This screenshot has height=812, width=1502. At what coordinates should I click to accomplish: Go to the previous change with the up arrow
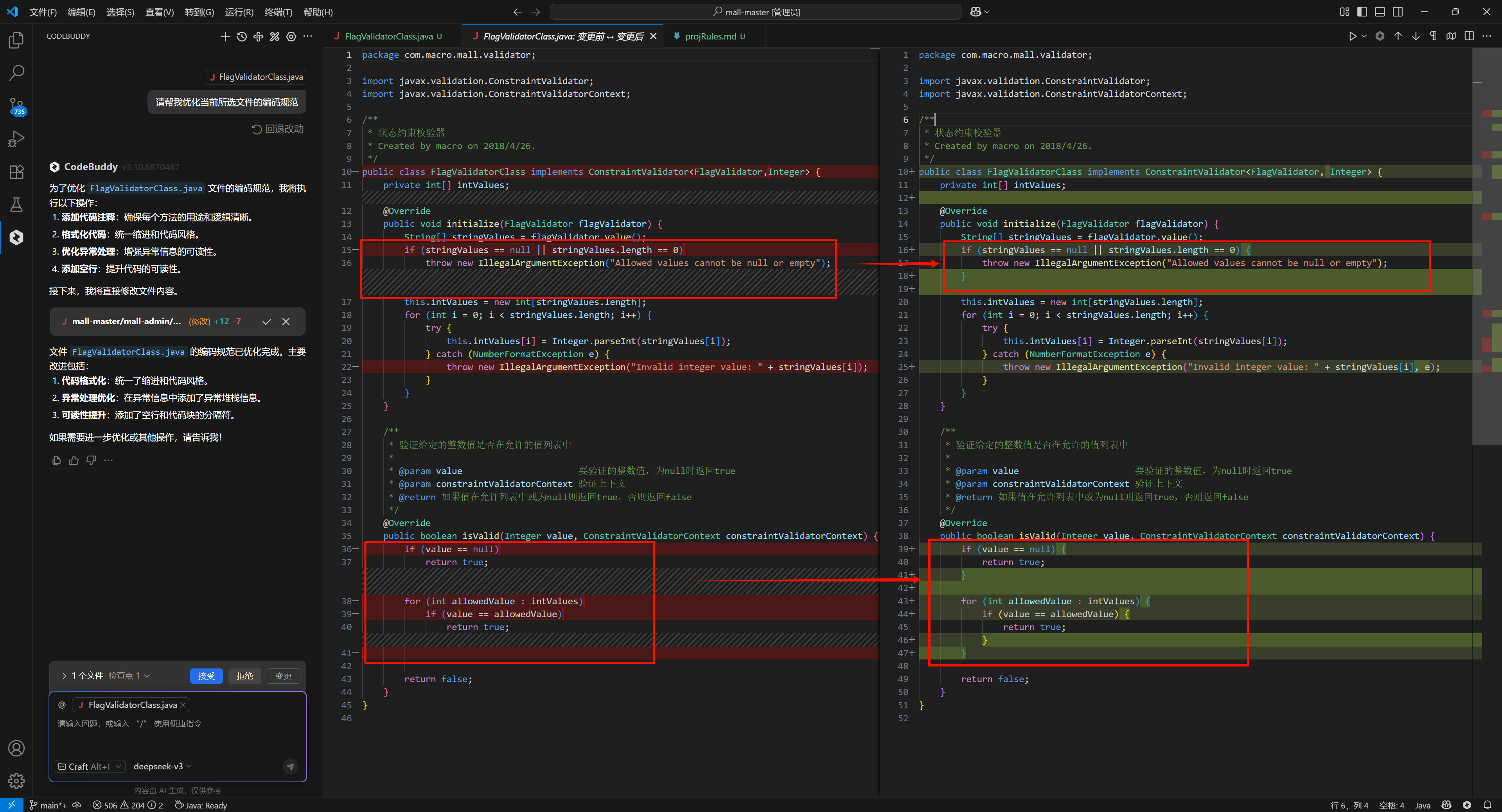tap(1398, 36)
